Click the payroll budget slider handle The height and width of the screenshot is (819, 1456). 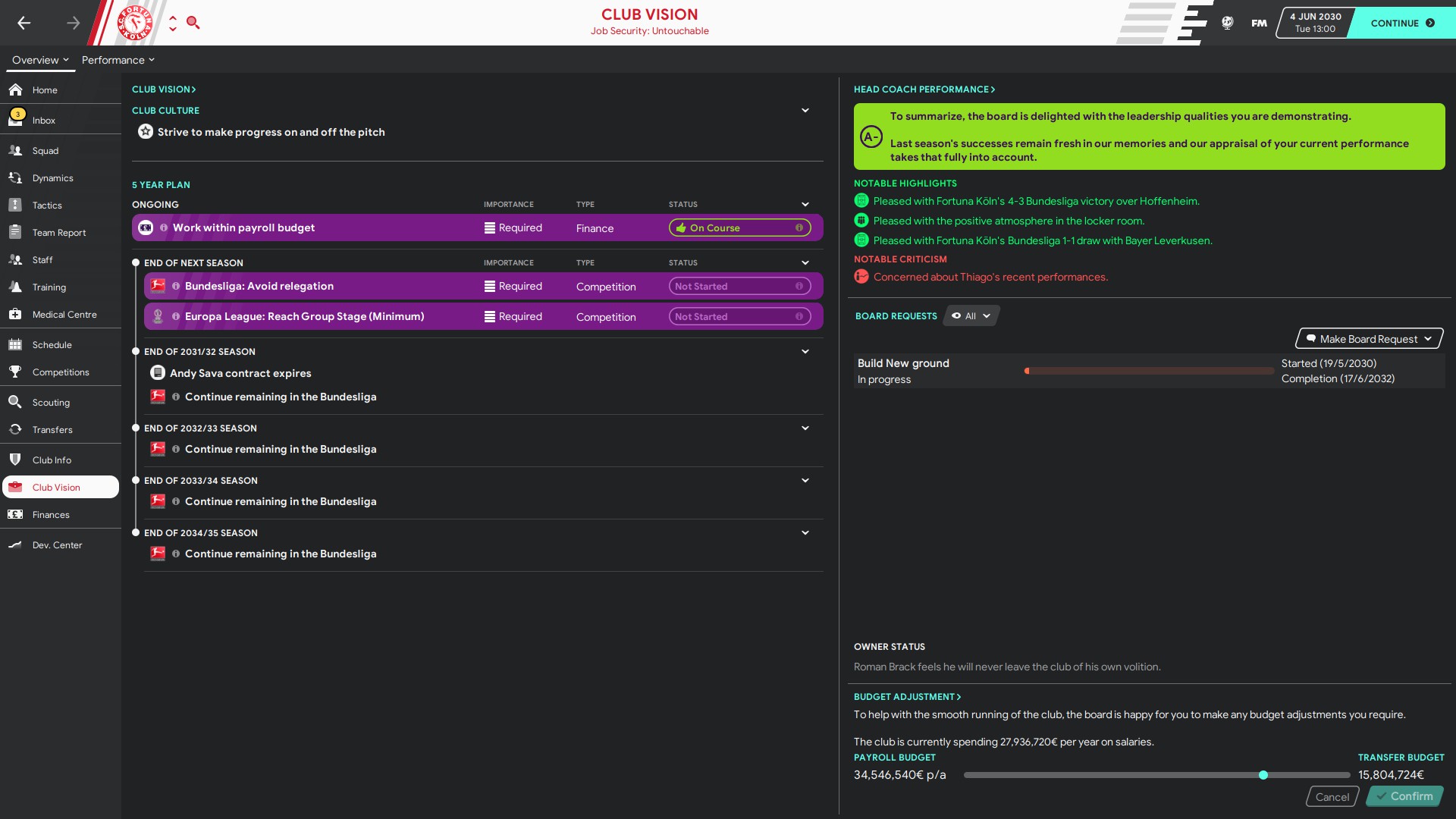point(1263,775)
